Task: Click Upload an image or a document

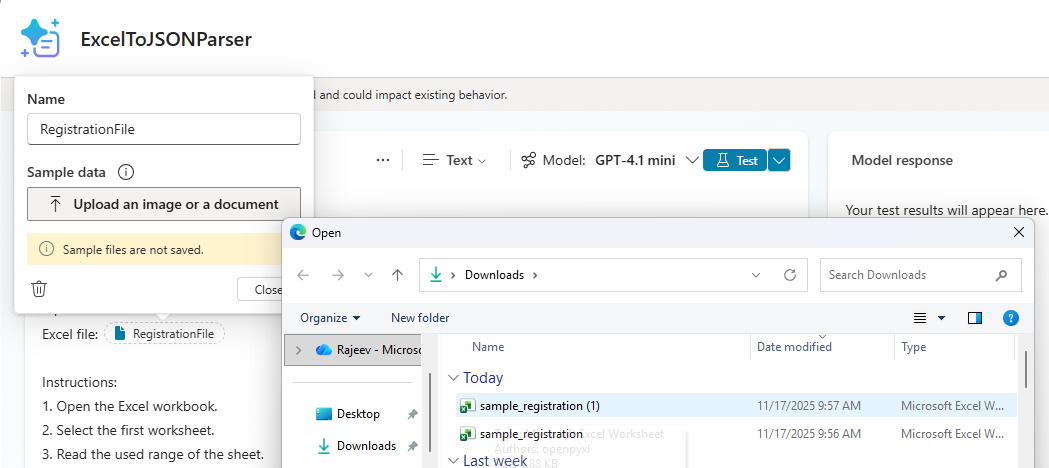Action: (164, 204)
